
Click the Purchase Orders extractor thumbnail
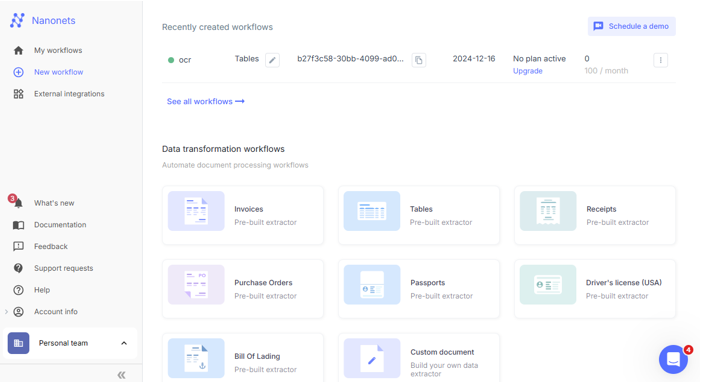point(196,284)
